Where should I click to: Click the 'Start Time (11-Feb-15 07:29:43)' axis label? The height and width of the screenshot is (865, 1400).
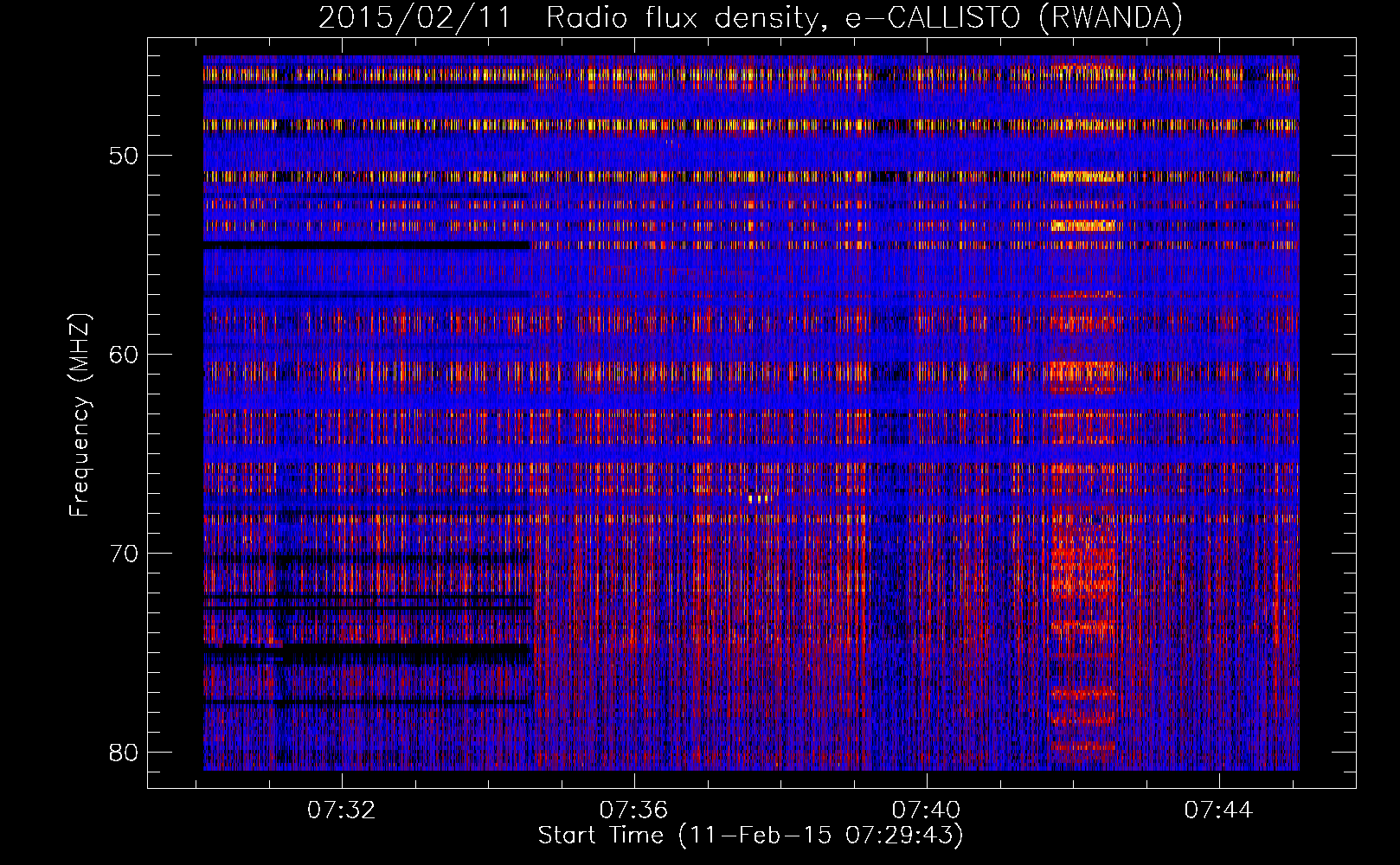pos(750,836)
